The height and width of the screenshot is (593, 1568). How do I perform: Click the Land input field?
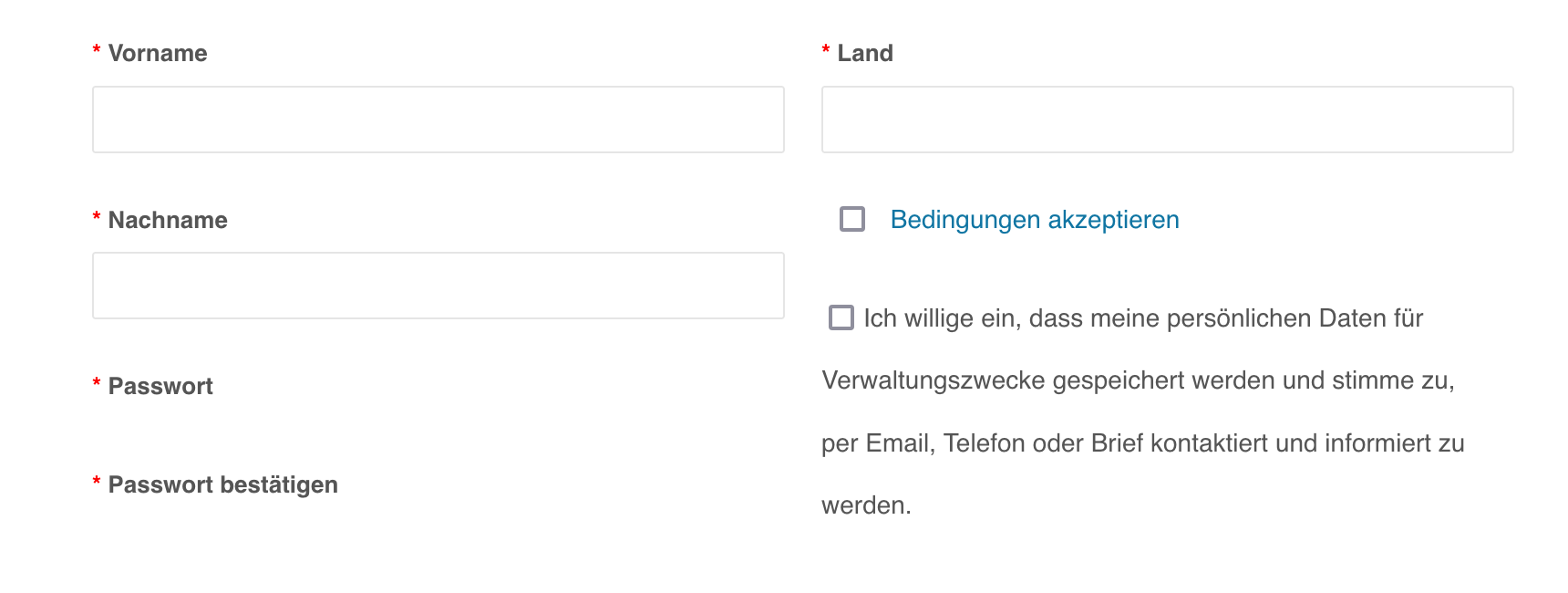[x=1167, y=120]
